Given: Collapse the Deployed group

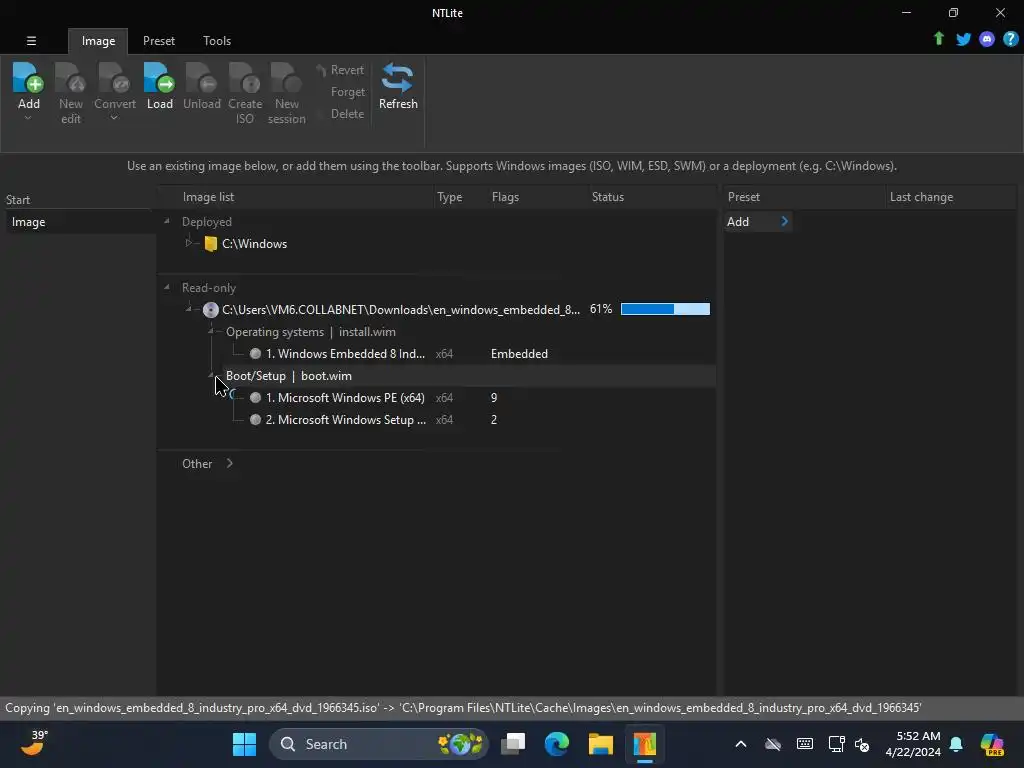Looking at the screenshot, I should tap(167, 221).
